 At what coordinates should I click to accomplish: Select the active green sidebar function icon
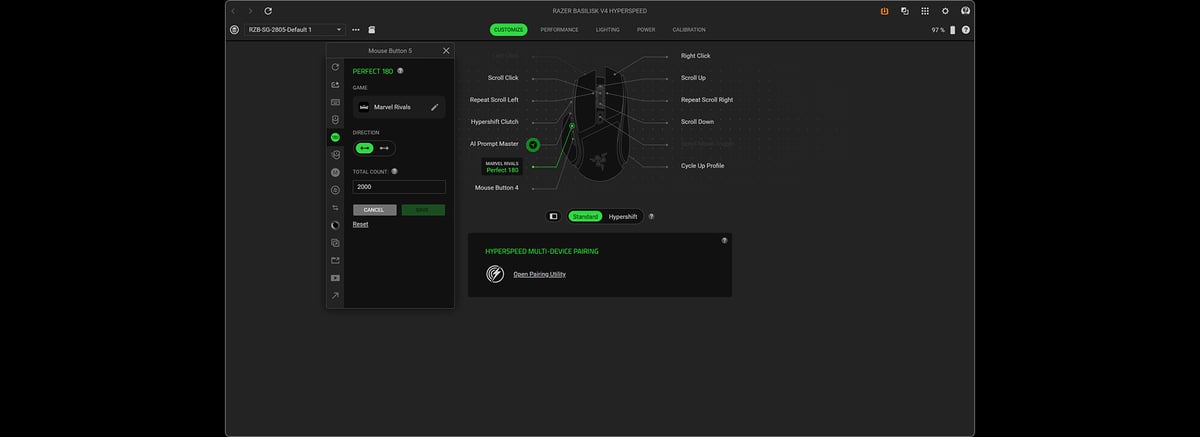[335, 137]
